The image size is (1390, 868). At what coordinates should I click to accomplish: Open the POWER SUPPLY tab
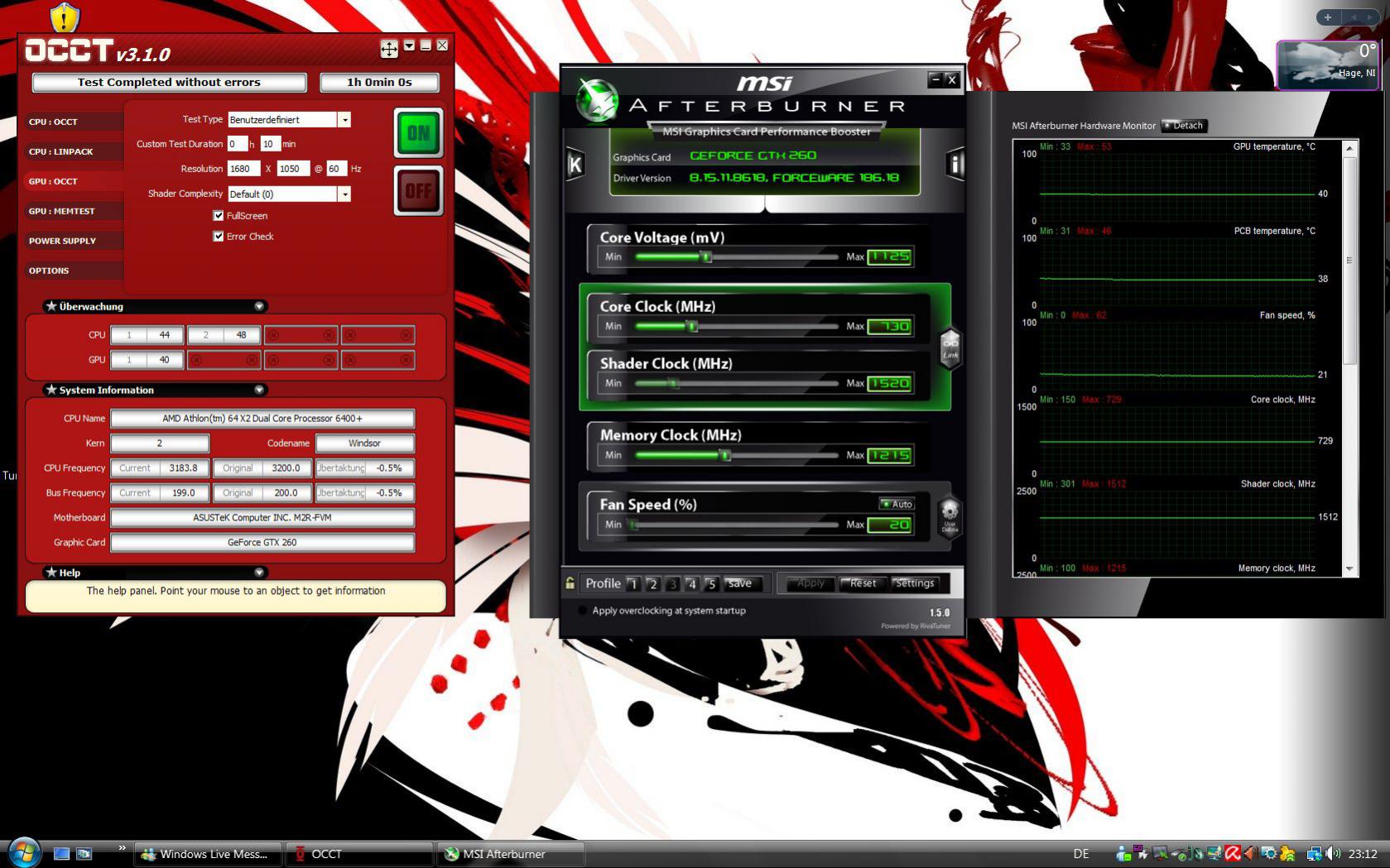tap(73, 241)
